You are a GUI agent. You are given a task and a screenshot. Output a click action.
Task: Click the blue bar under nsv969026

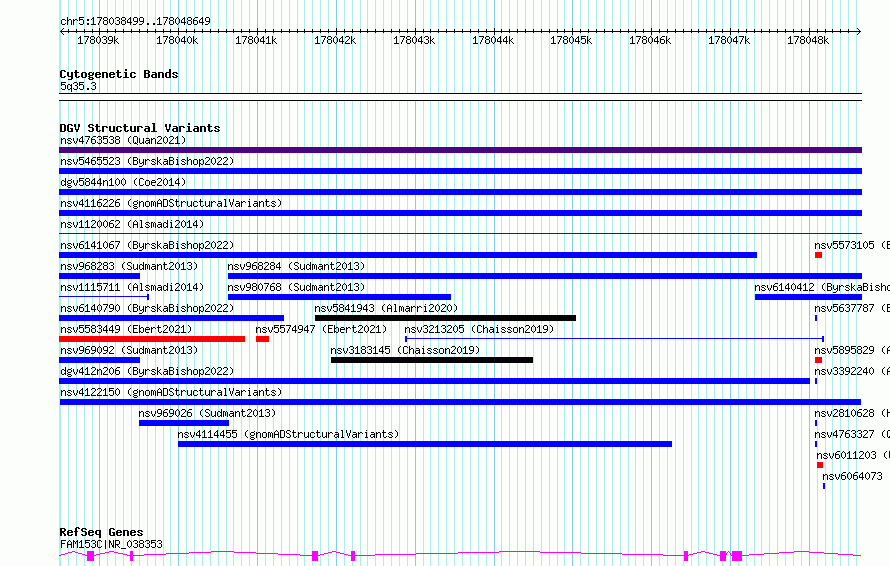tap(184, 423)
